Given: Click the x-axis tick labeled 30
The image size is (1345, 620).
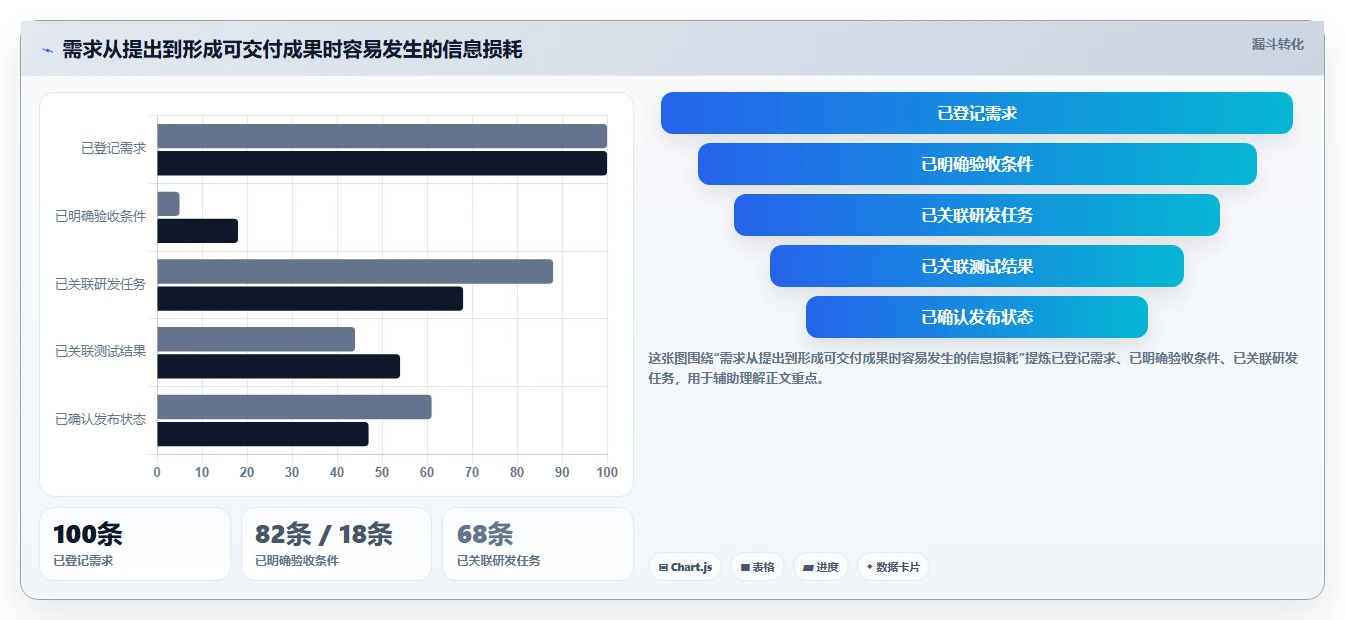Looking at the screenshot, I should pyautogui.click(x=292, y=472).
